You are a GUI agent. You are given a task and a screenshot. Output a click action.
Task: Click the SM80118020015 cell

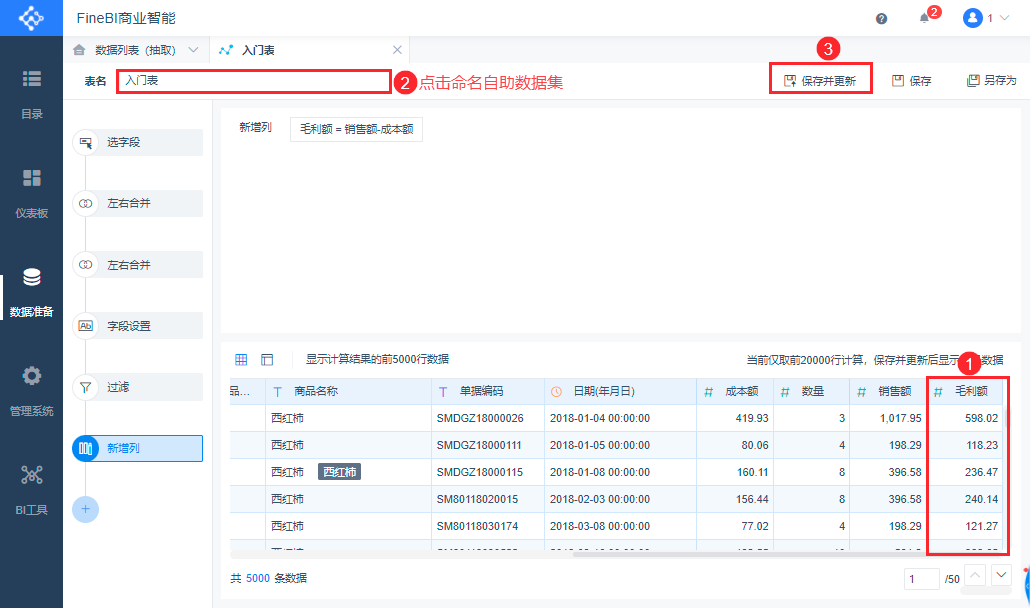[487, 499]
